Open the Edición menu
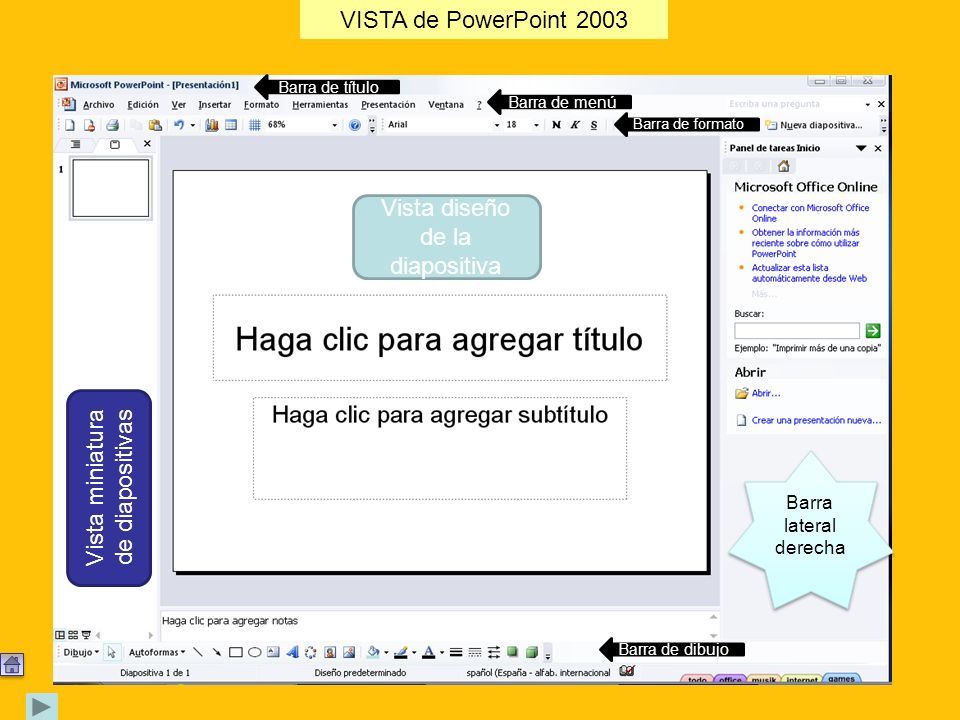This screenshot has width=960, height=720. [x=143, y=105]
